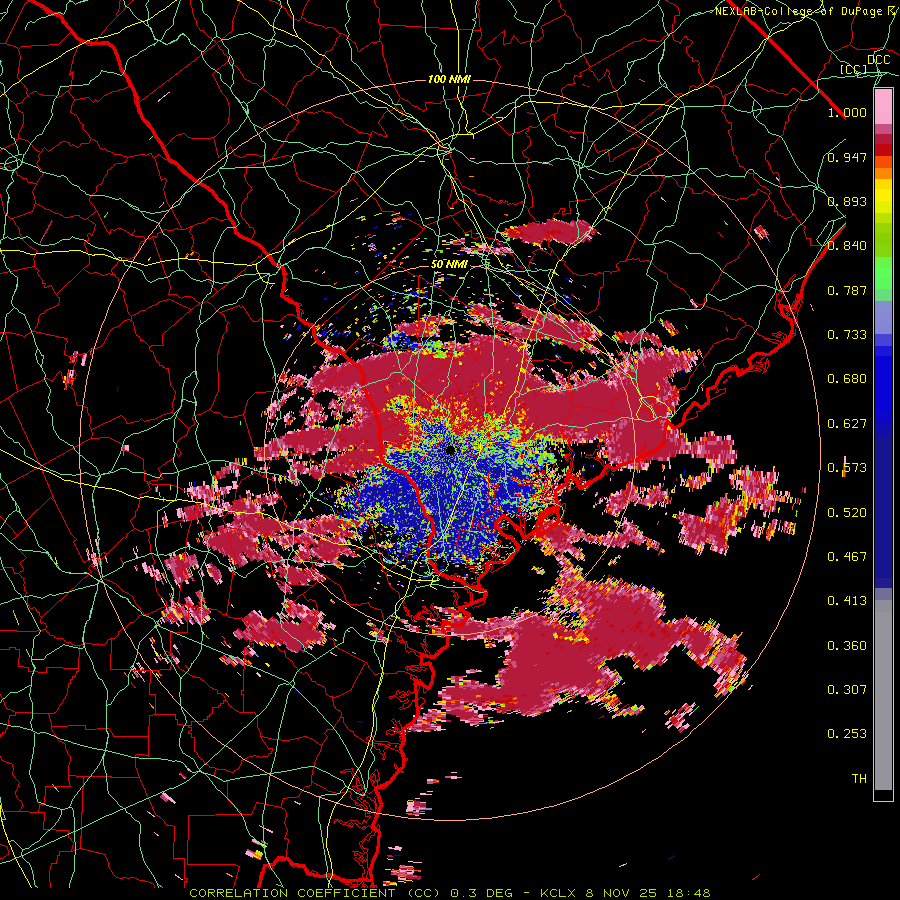Click the 0.733 scale value
Viewport: 900px width, 900px height.
(847, 335)
